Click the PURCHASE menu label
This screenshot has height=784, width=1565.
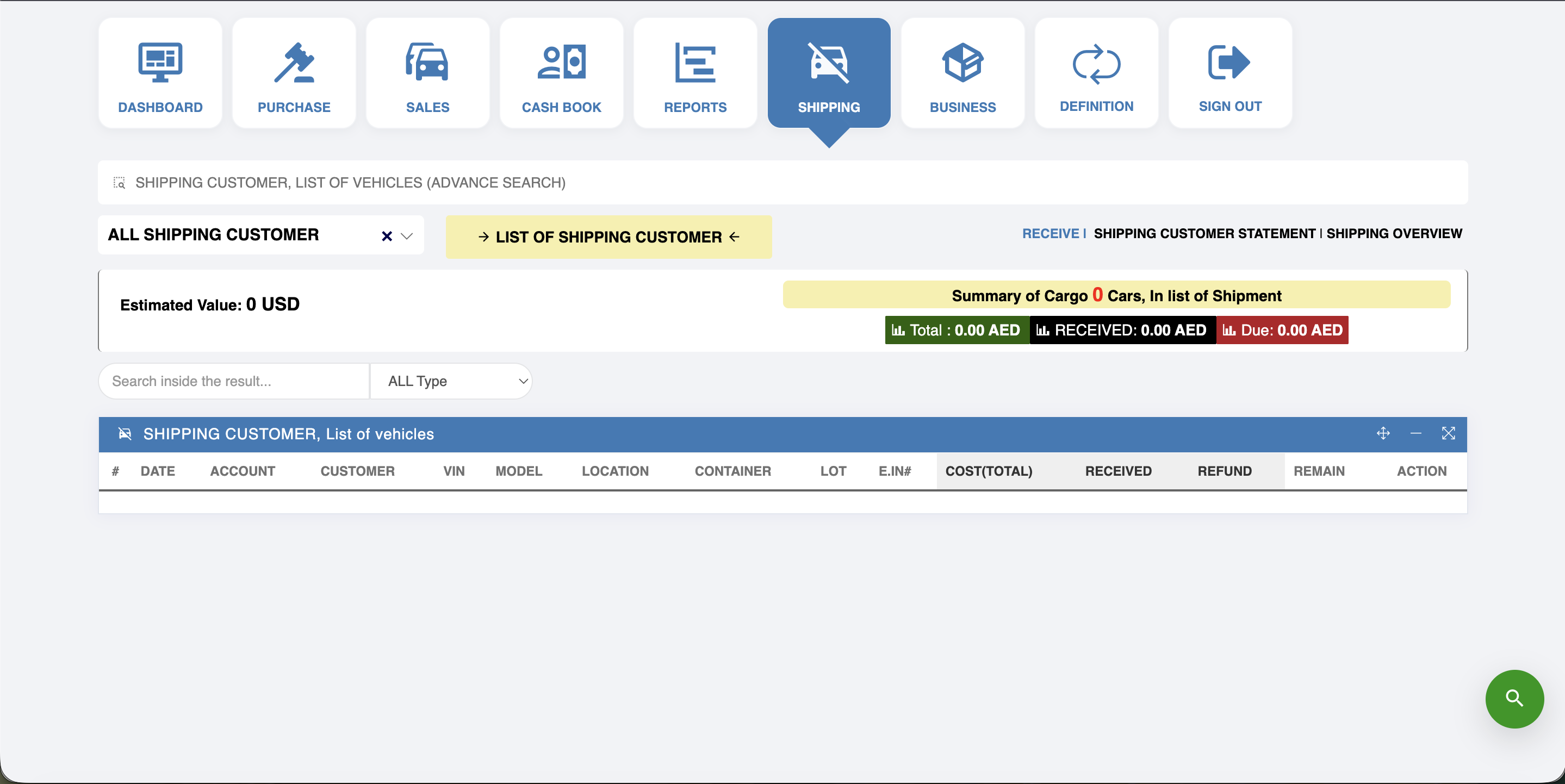[x=294, y=108]
